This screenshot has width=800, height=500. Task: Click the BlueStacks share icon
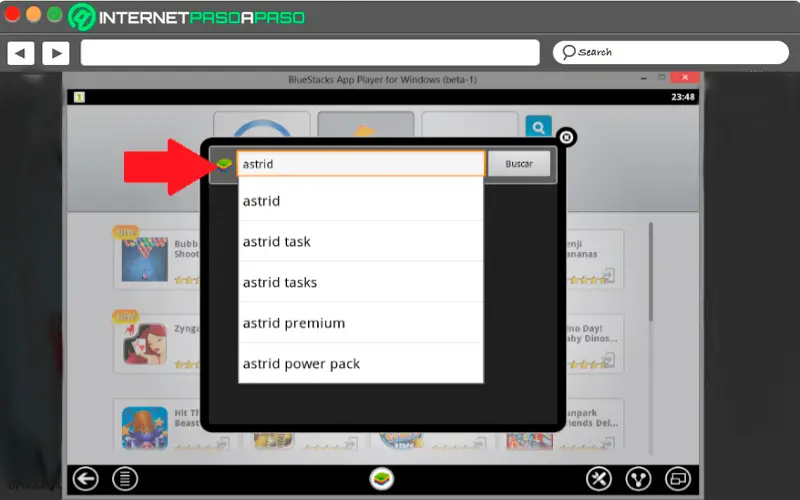coord(638,479)
